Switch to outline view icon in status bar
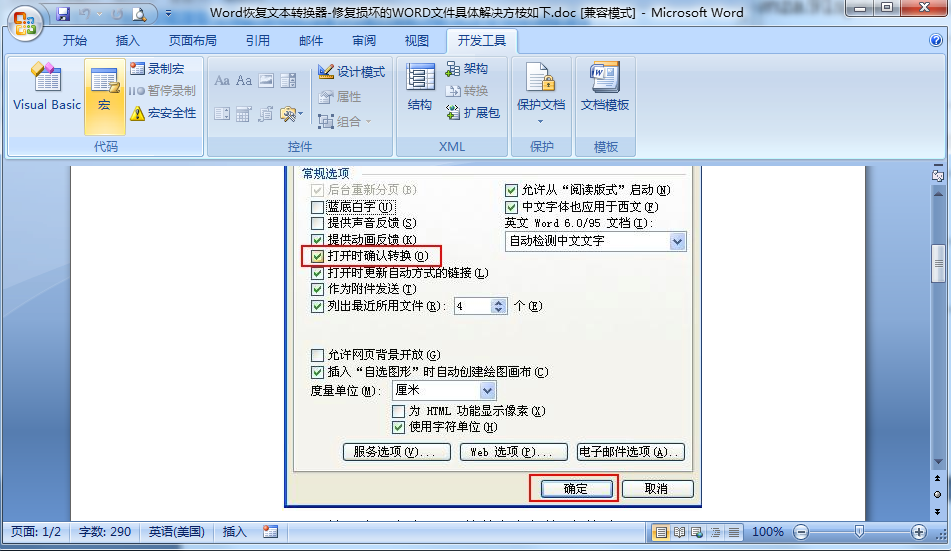The width and height of the screenshot is (951, 551). click(x=716, y=532)
